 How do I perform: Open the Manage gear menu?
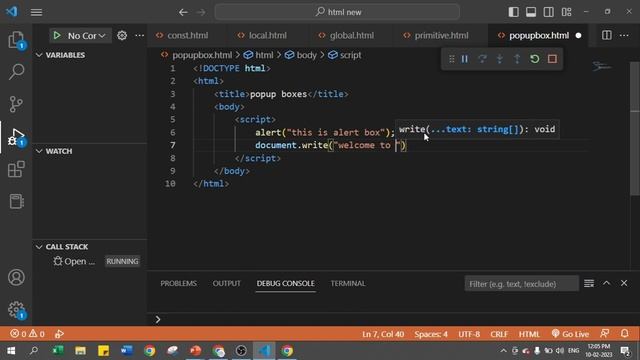(x=16, y=310)
